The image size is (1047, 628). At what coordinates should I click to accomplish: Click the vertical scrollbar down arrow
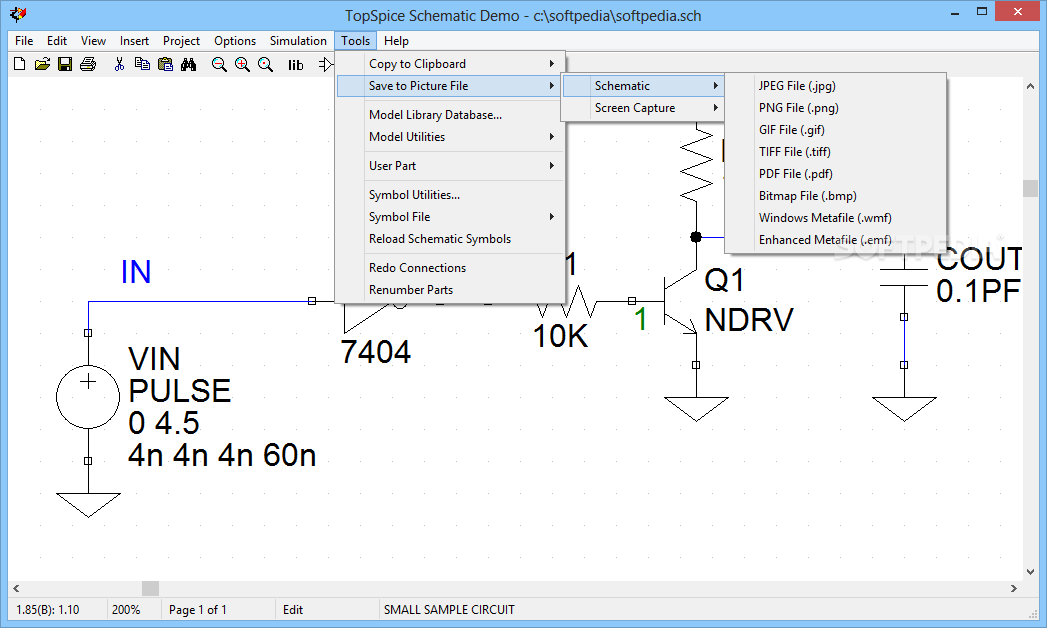[x=1030, y=572]
